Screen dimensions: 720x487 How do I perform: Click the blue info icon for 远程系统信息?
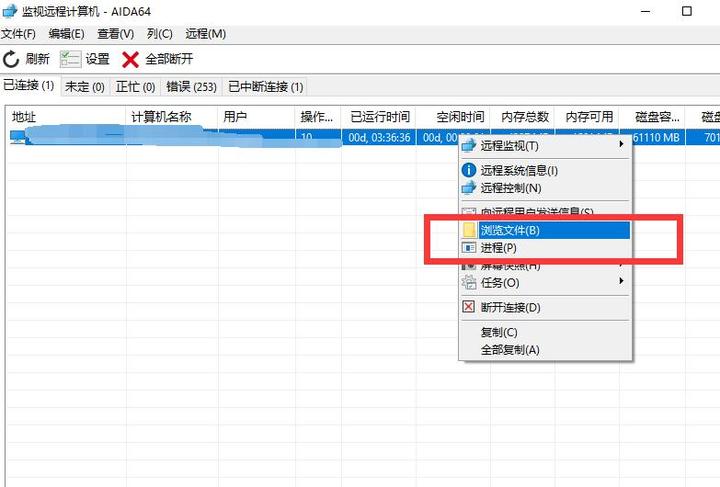tap(468, 170)
